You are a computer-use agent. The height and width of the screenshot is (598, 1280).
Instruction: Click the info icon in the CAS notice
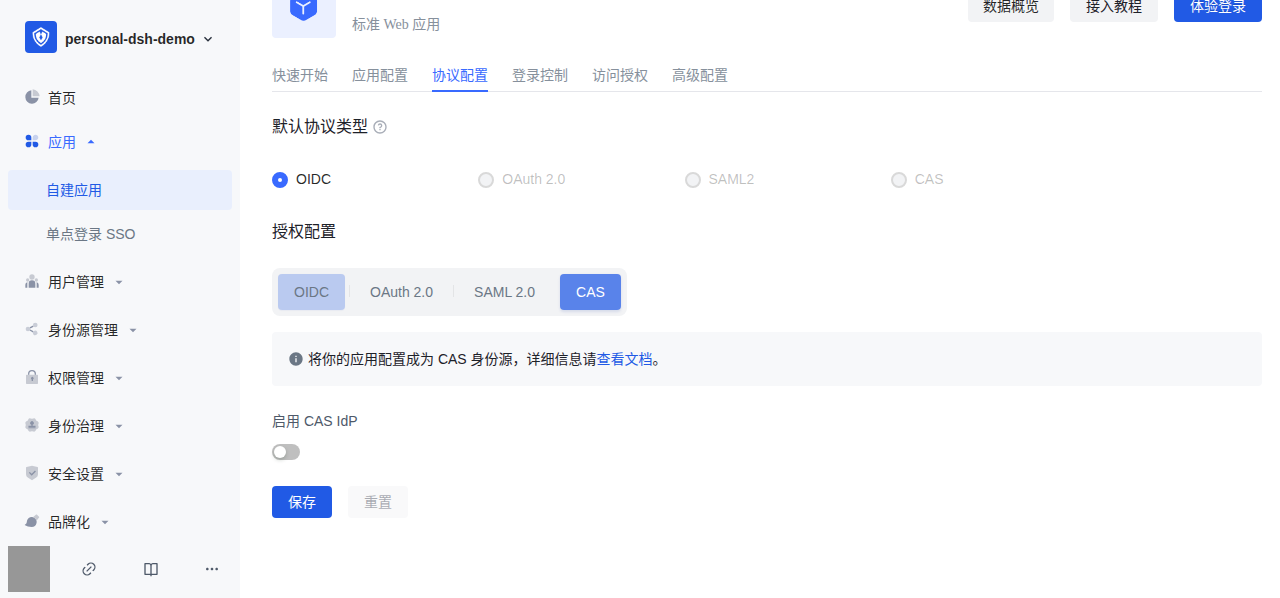pos(296,359)
